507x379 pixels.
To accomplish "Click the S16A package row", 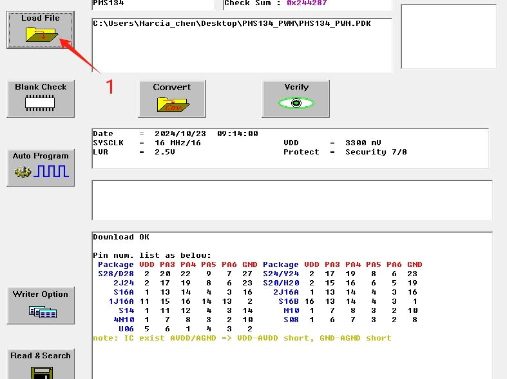I will coord(183,292).
